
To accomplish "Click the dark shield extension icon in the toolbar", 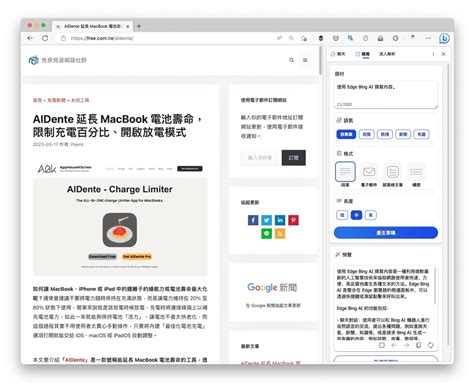I will coord(321,38).
